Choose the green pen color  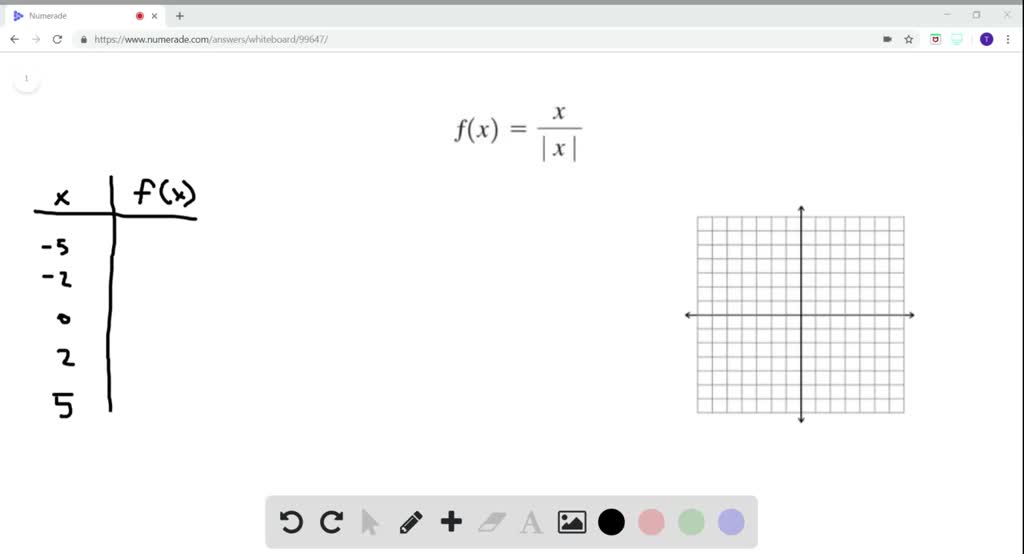[x=691, y=522]
